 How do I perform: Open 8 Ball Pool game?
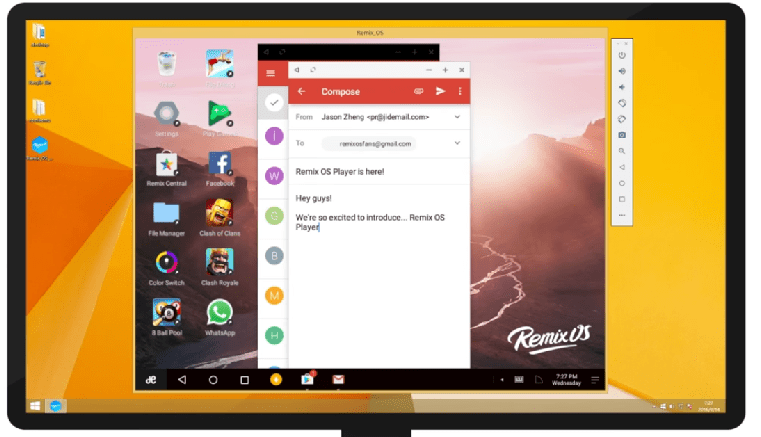[x=166, y=318]
